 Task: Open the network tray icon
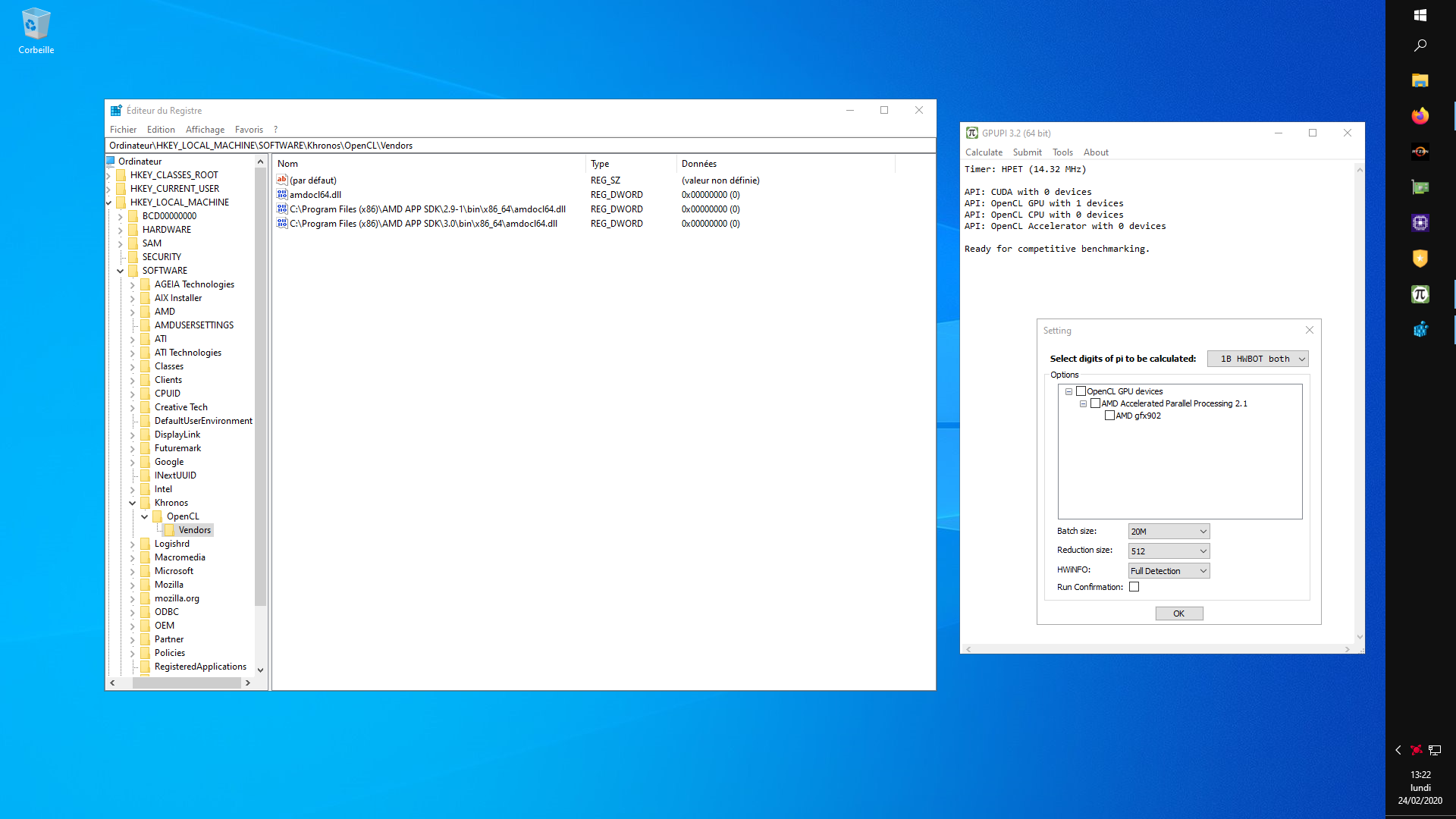tap(1435, 750)
